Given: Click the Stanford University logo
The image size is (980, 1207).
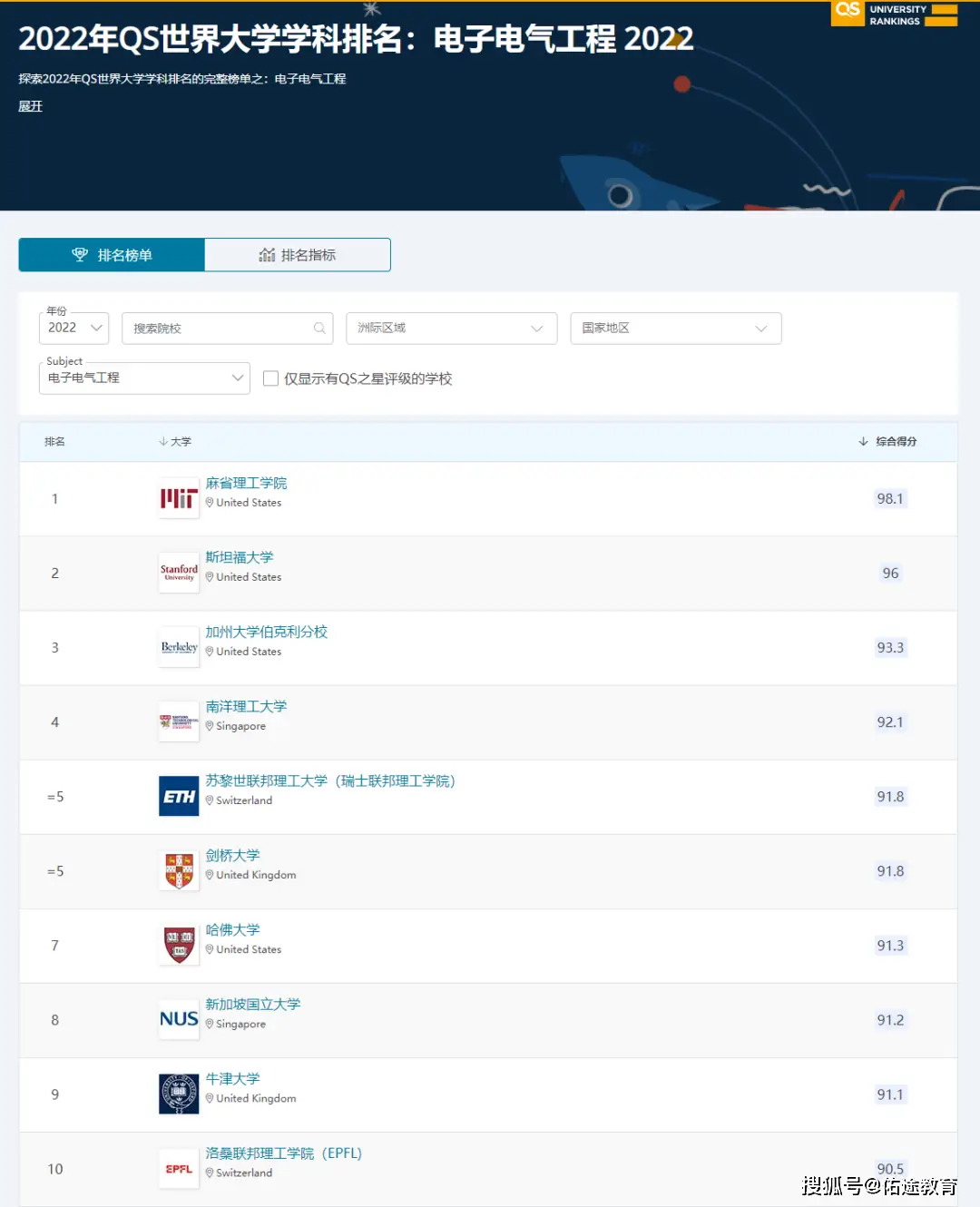Looking at the screenshot, I should [179, 573].
